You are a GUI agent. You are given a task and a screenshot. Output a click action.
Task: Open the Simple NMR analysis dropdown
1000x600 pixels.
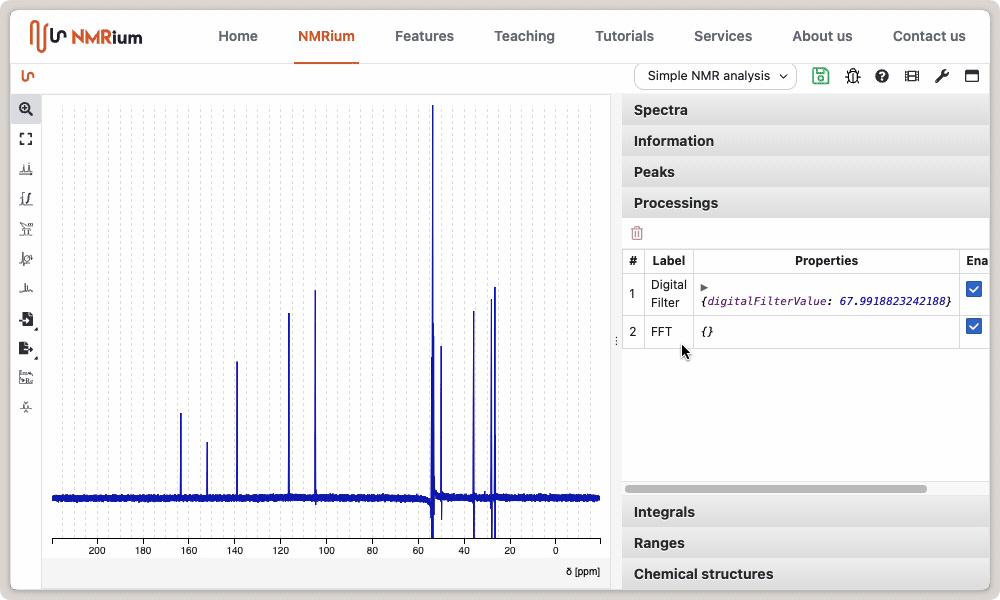[x=715, y=76]
